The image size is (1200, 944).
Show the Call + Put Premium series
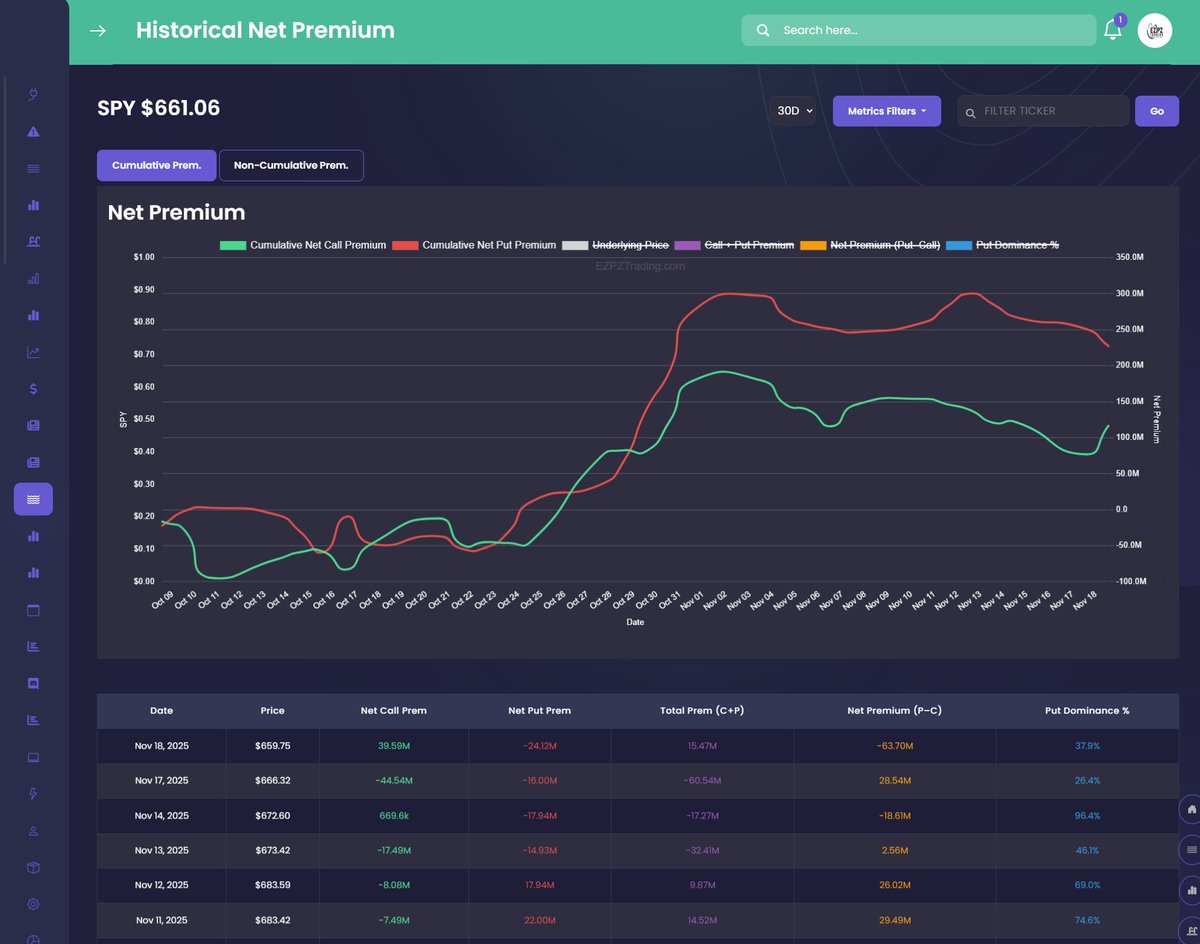734,245
